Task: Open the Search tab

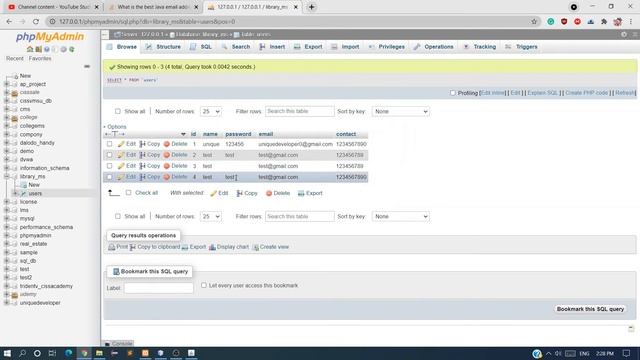Action: [x=236, y=47]
